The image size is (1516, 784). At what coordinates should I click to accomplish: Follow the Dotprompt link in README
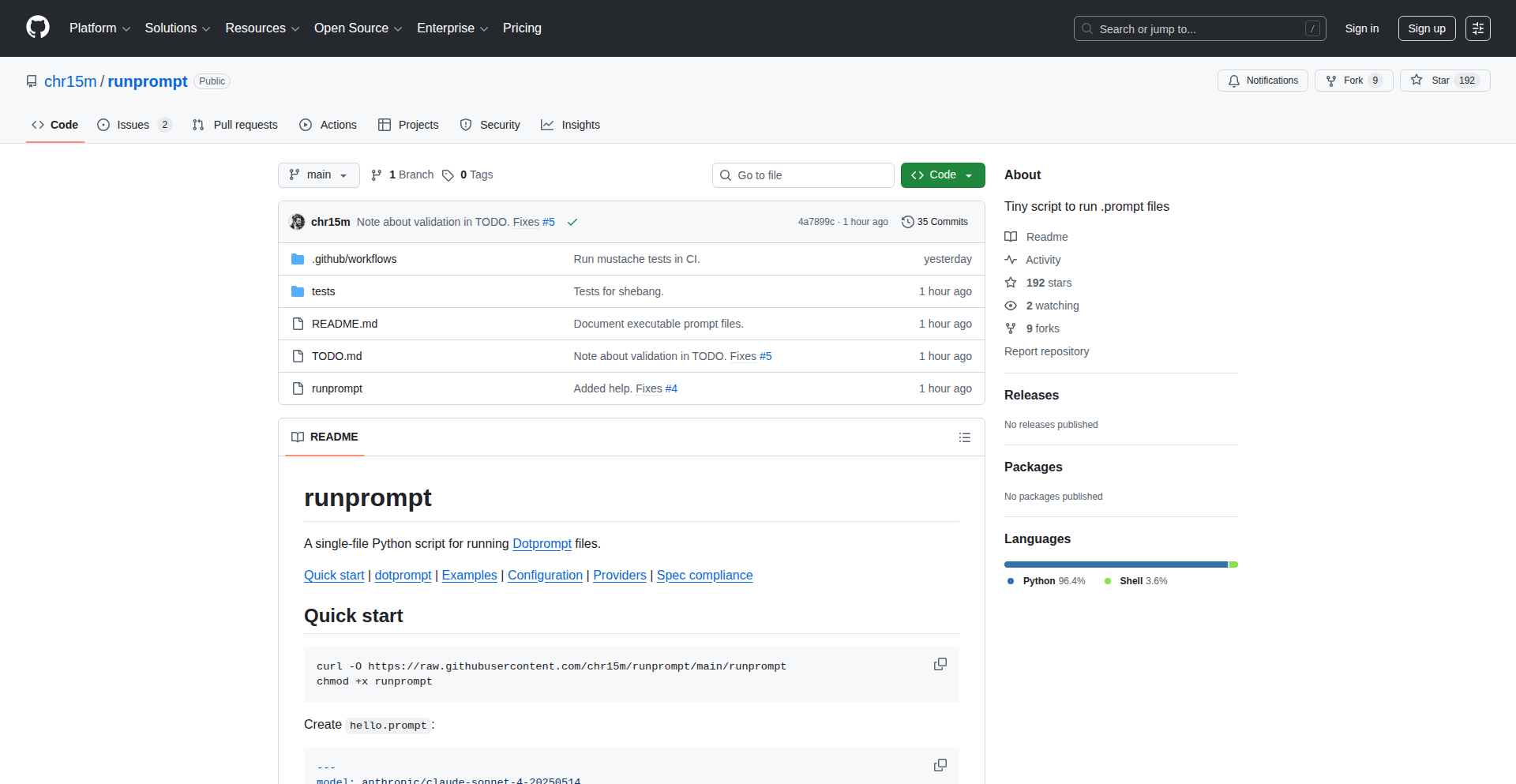click(542, 543)
